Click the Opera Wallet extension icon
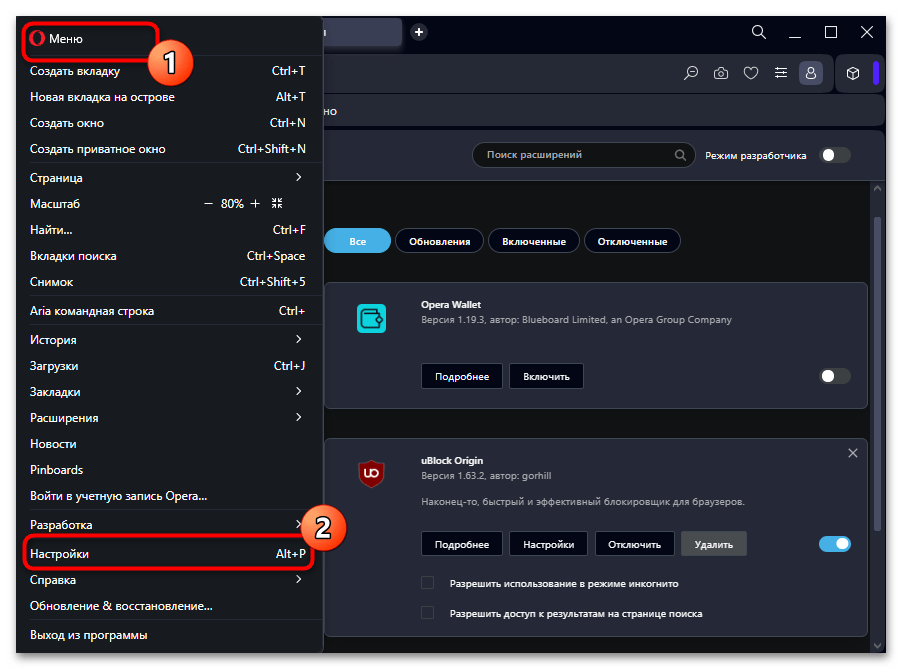Screen dimensions: 902x669 pos(371,318)
